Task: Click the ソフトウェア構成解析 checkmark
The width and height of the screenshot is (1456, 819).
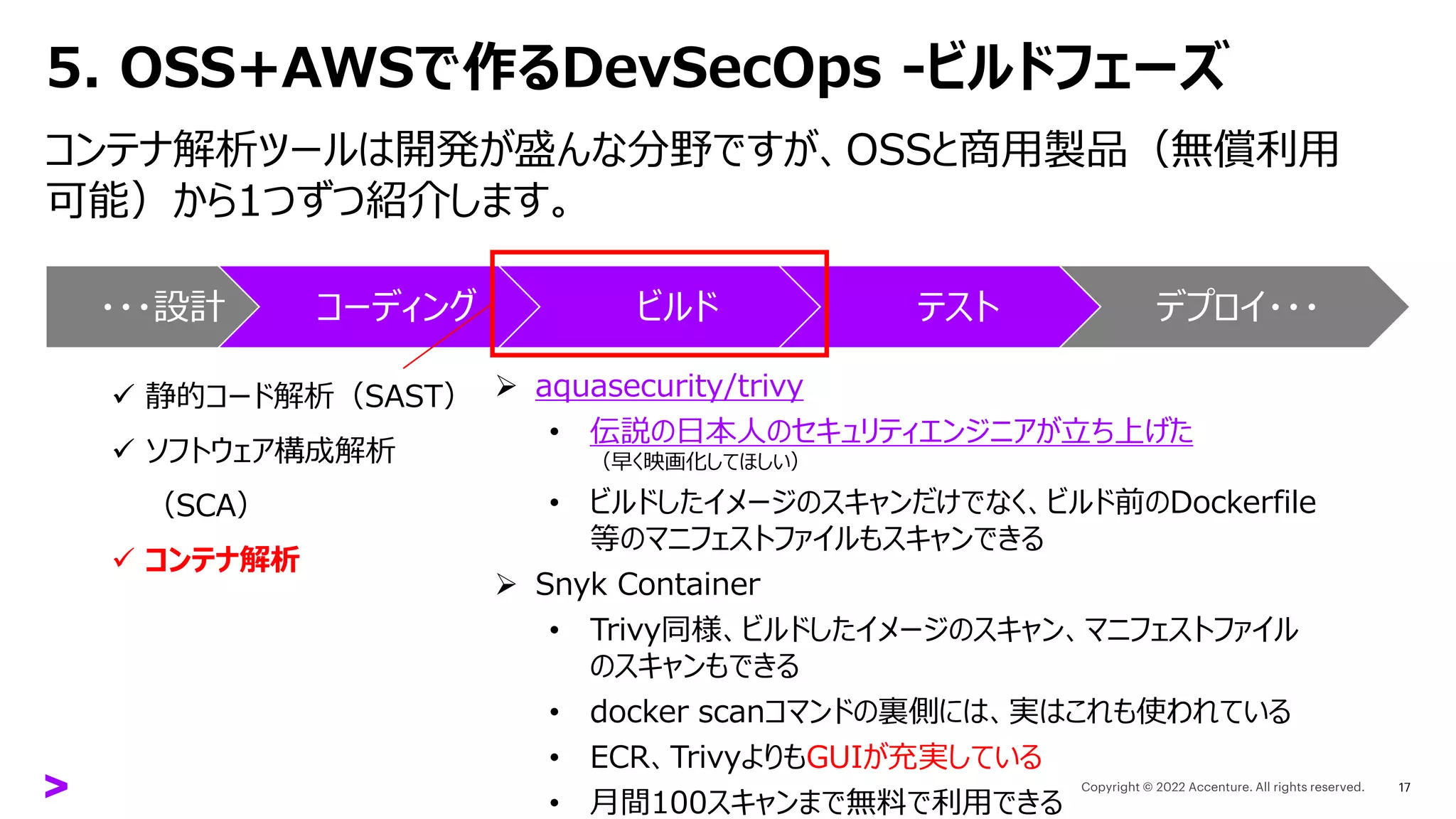Action: click(124, 449)
